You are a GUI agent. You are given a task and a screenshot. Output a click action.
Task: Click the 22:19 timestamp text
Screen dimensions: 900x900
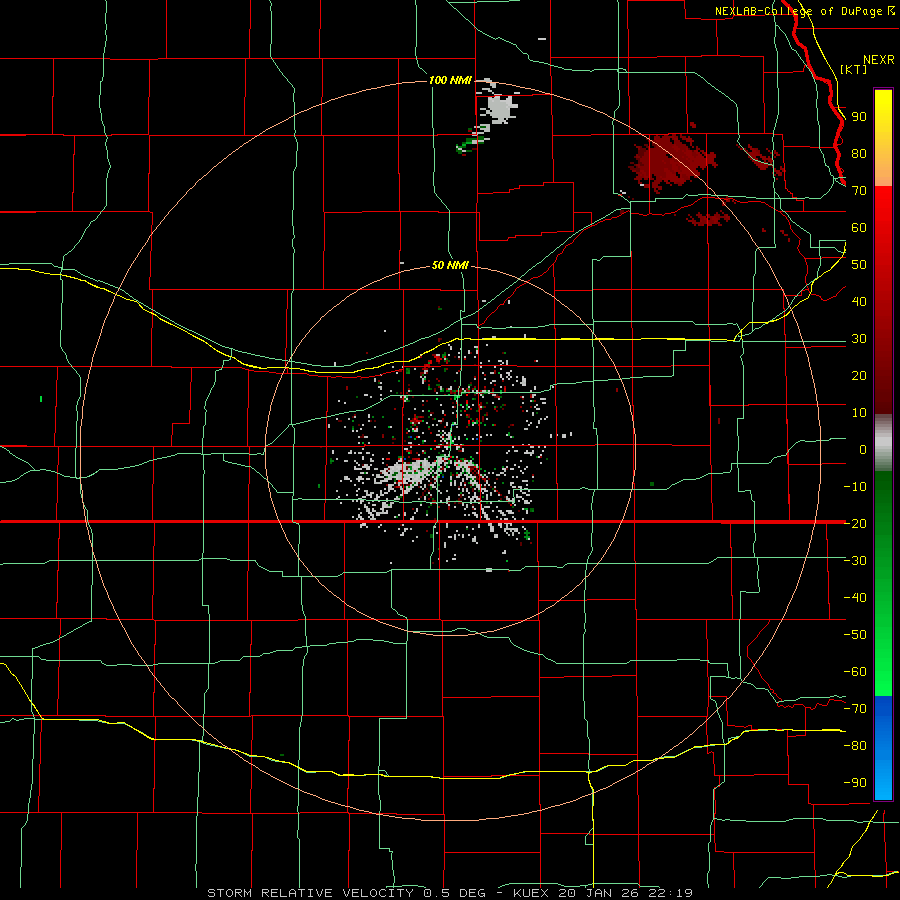pos(668,893)
